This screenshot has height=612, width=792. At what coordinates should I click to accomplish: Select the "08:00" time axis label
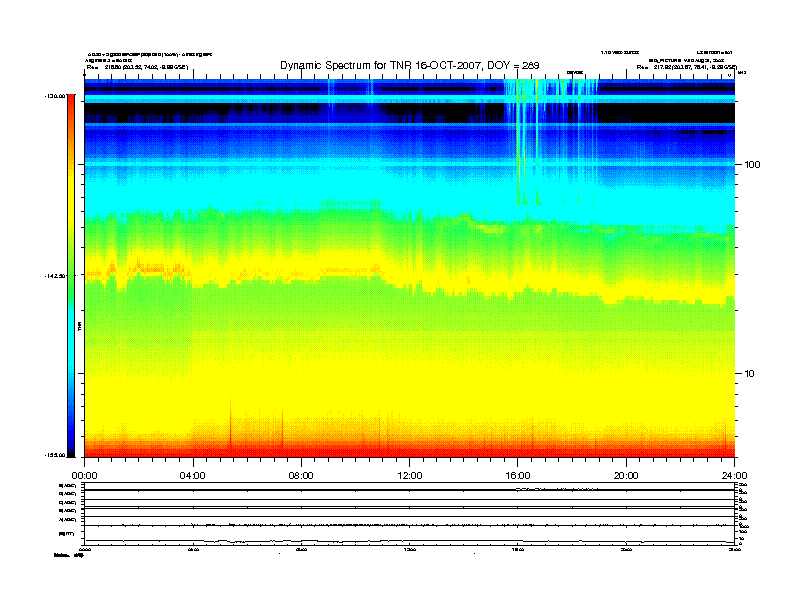pyautogui.click(x=301, y=476)
